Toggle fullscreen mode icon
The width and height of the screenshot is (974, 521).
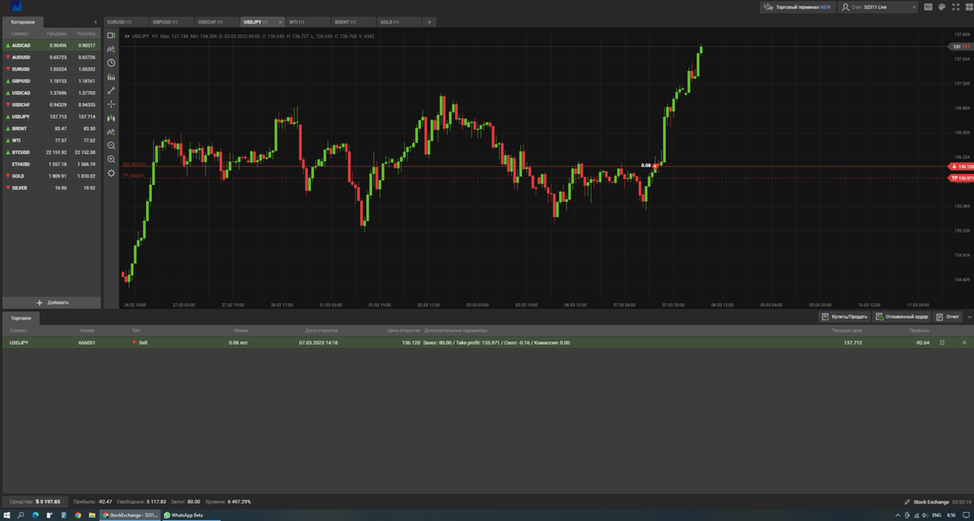tap(954, 7)
